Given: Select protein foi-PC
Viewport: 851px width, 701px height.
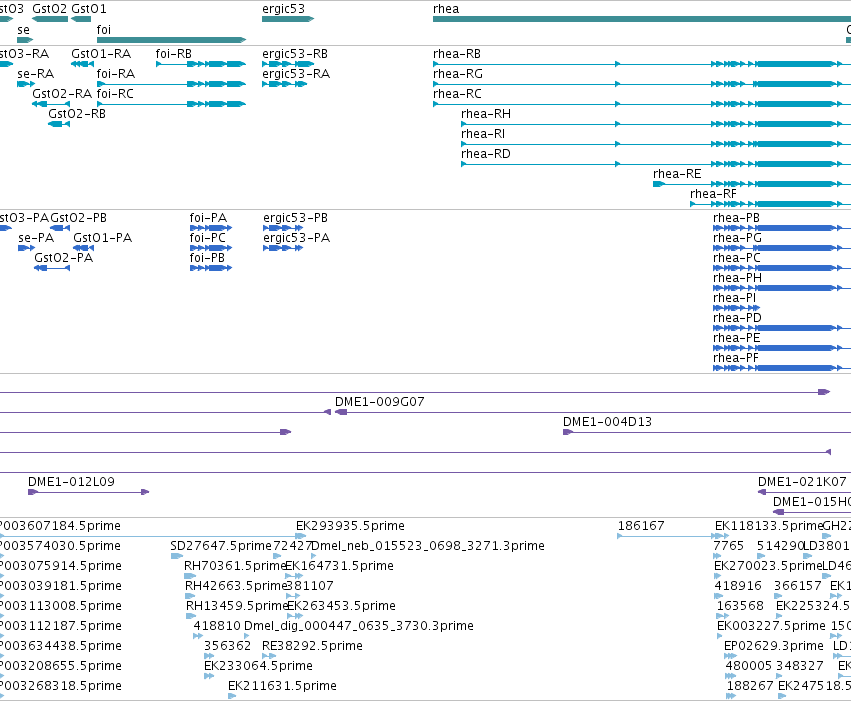Looking at the screenshot, I should point(211,248).
